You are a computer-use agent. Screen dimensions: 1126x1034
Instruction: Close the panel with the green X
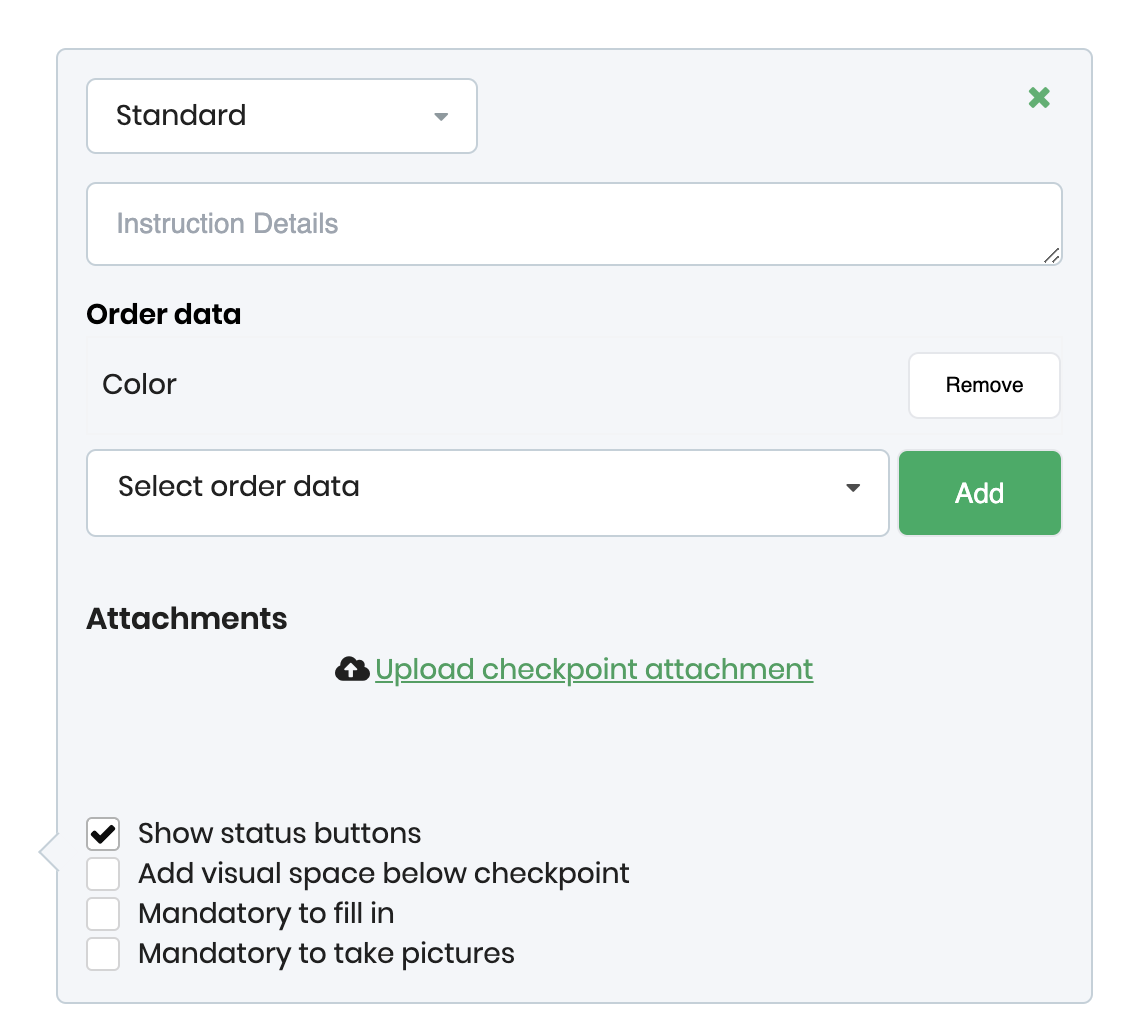coord(1039,98)
